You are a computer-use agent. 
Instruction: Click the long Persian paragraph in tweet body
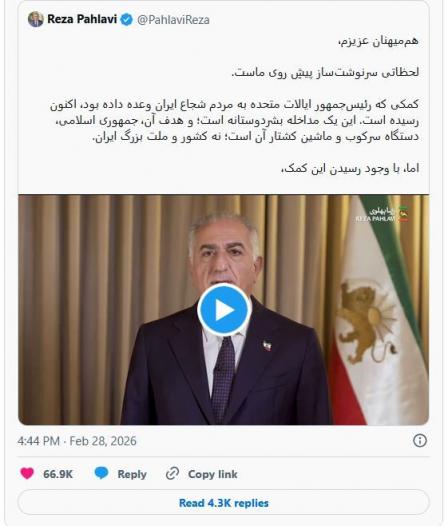tap(235, 121)
